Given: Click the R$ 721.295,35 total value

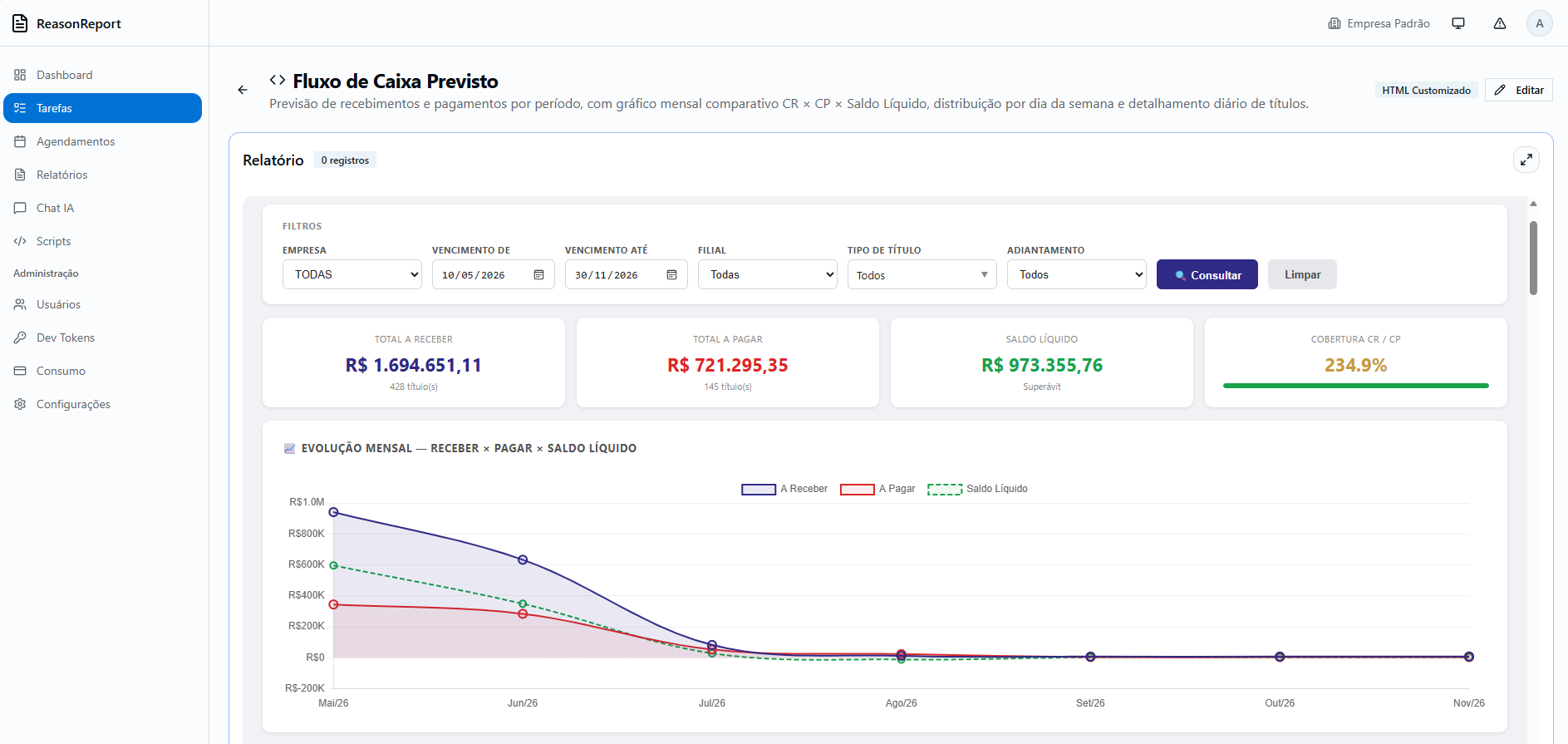Looking at the screenshot, I should 728,365.
